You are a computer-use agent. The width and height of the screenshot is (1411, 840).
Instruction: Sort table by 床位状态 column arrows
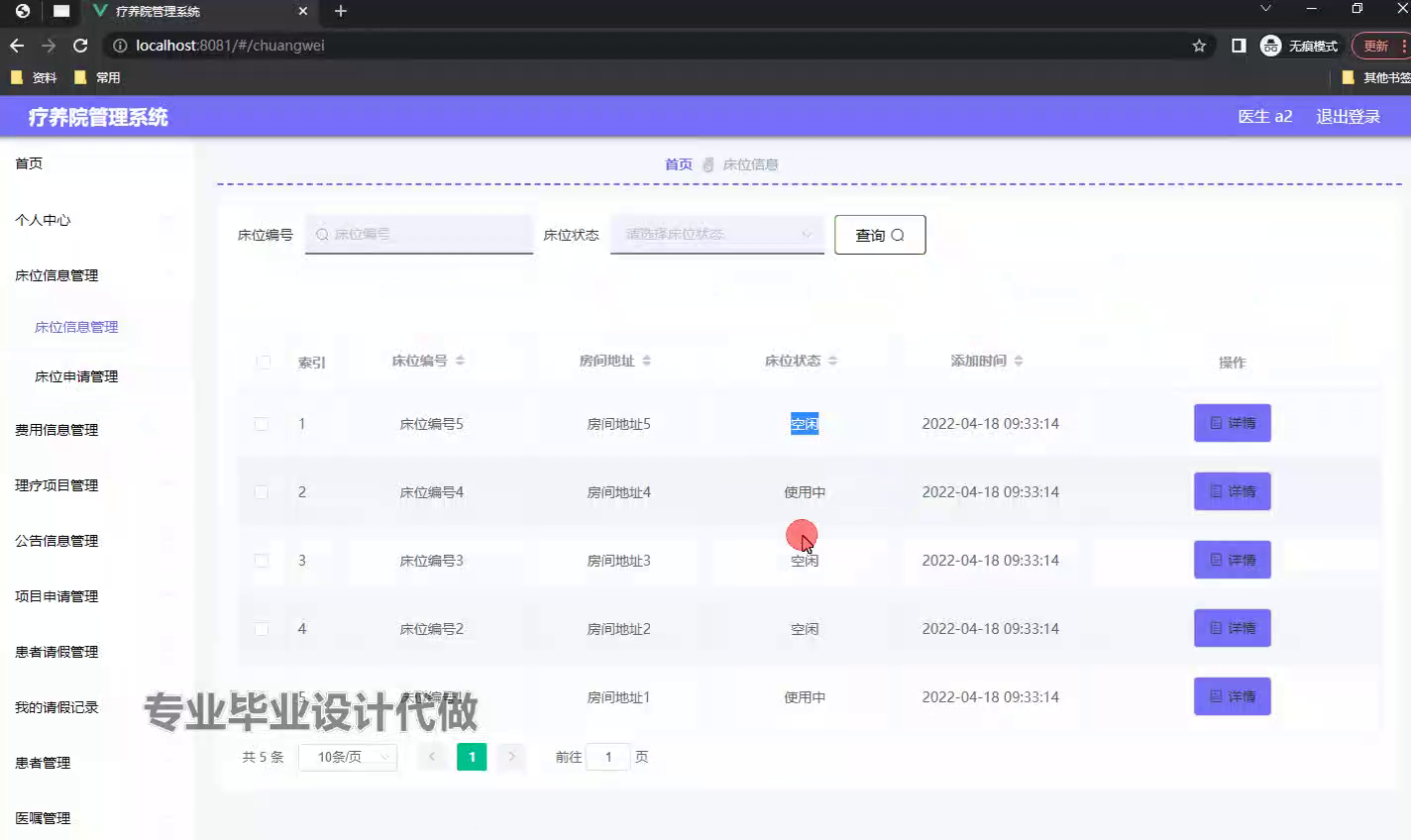[832, 361]
